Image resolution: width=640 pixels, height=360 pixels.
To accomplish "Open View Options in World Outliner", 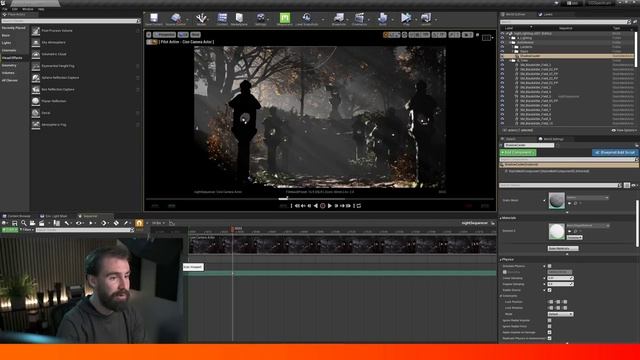I will pos(624,131).
